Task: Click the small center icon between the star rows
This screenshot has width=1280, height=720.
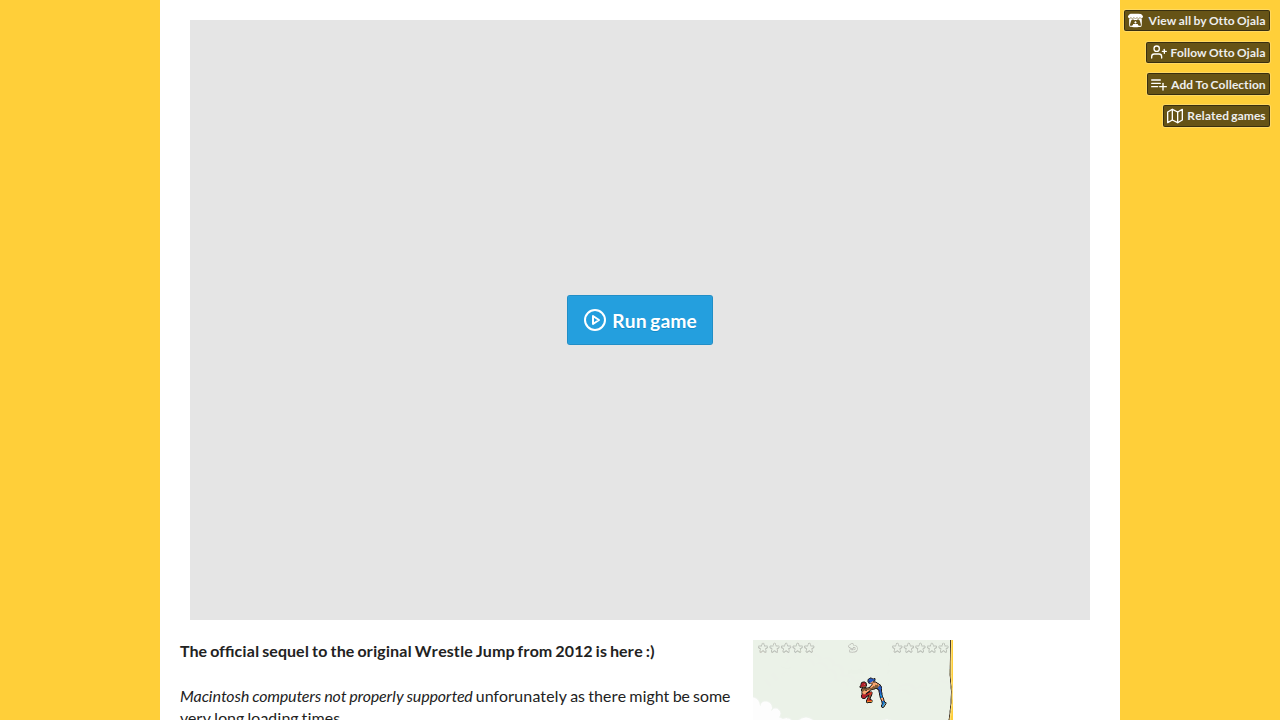Action: point(853,648)
